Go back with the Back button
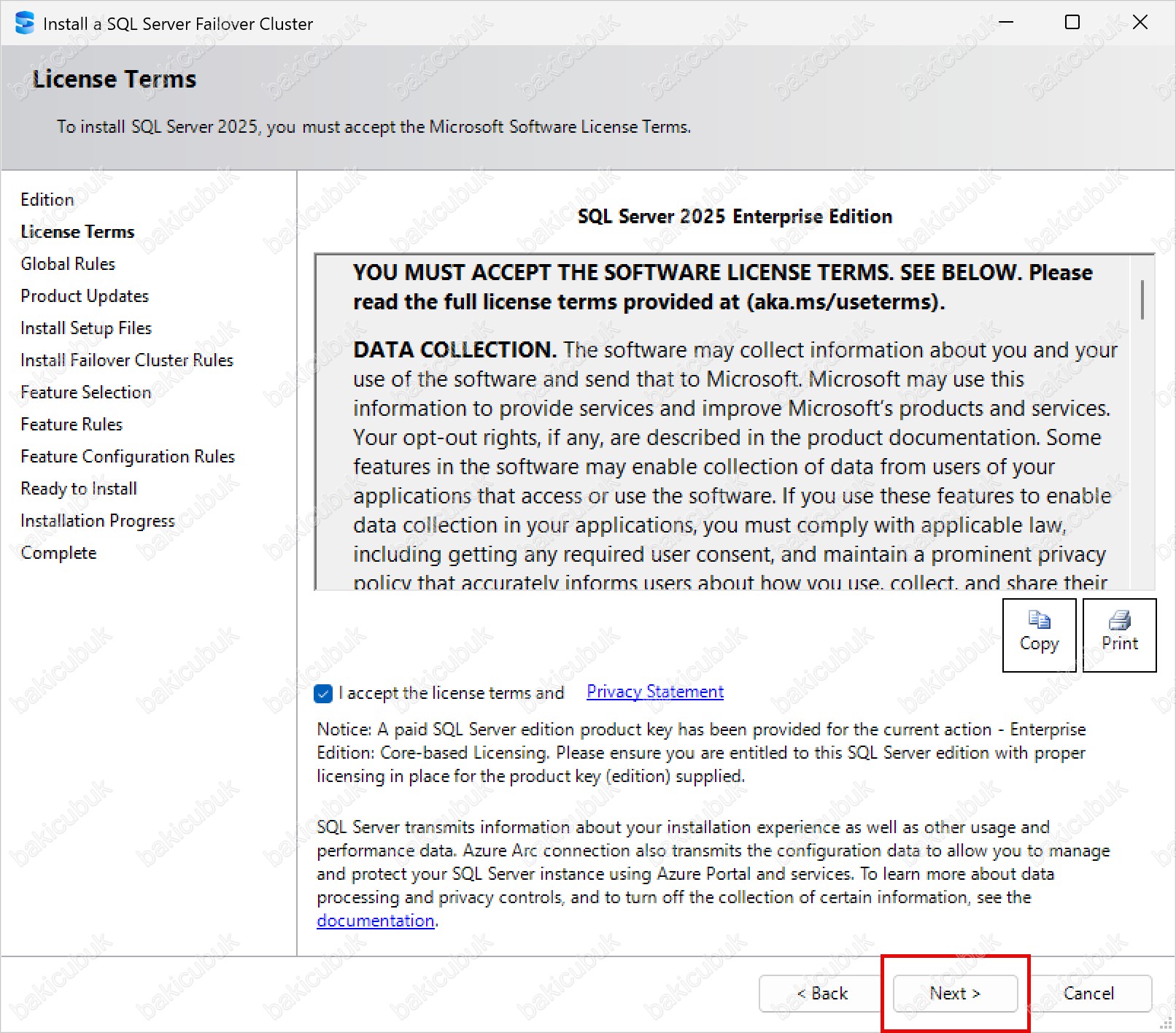 pos(821,994)
